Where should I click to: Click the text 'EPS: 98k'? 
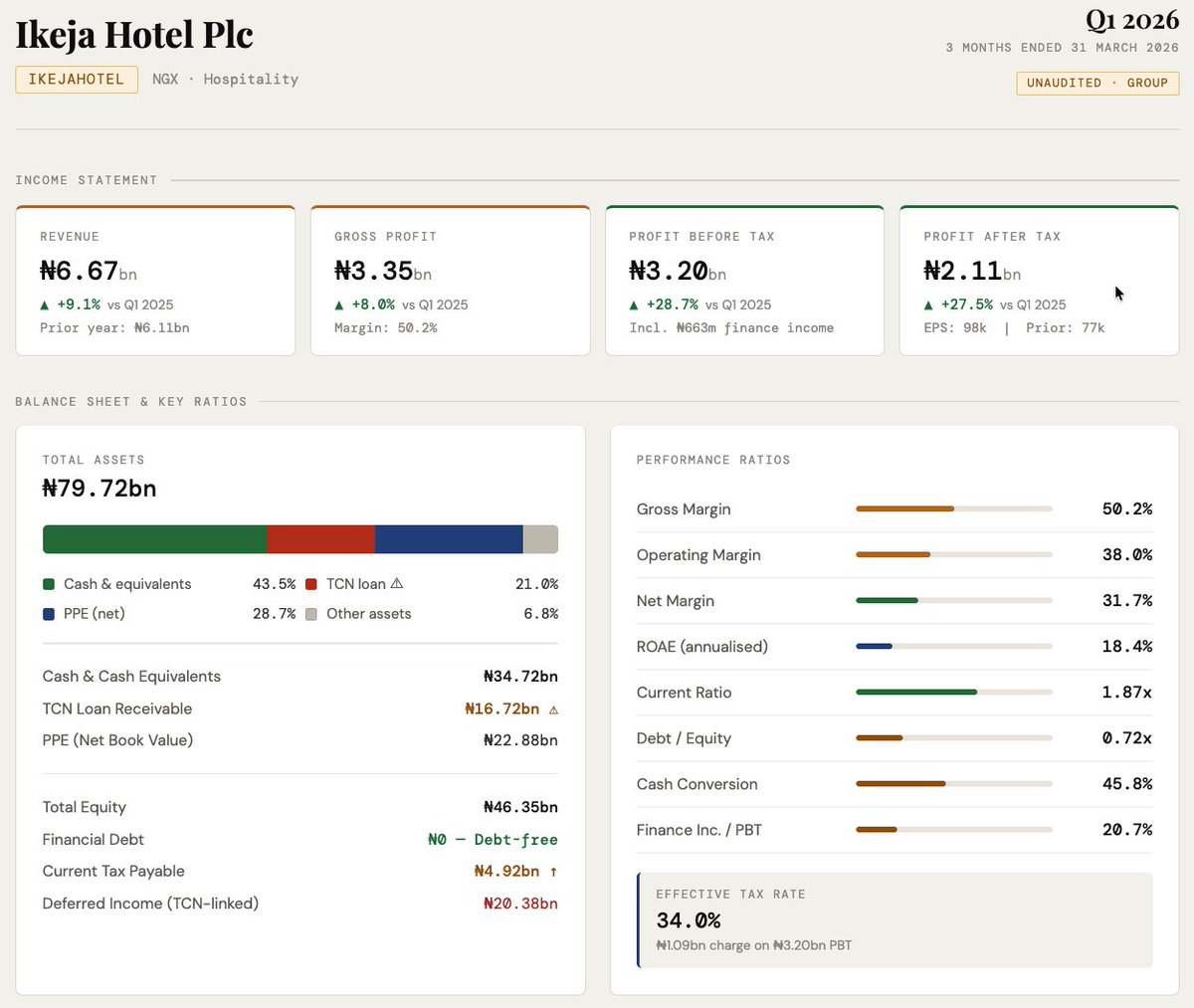pos(955,328)
